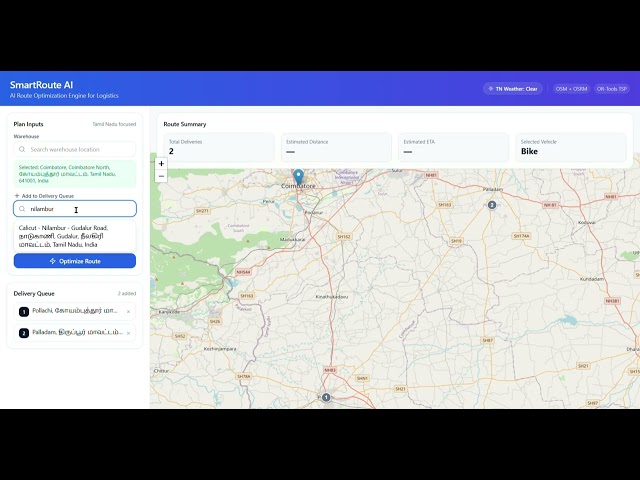Click the Optimize Route button
640x480 pixels.
click(75, 261)
